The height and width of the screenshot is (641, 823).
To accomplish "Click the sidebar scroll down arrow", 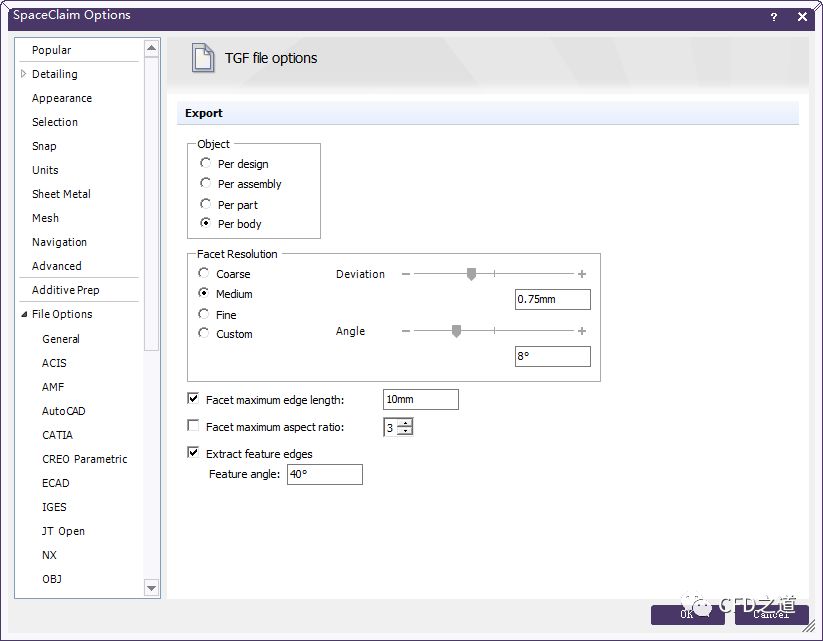I will click(151, 588).
